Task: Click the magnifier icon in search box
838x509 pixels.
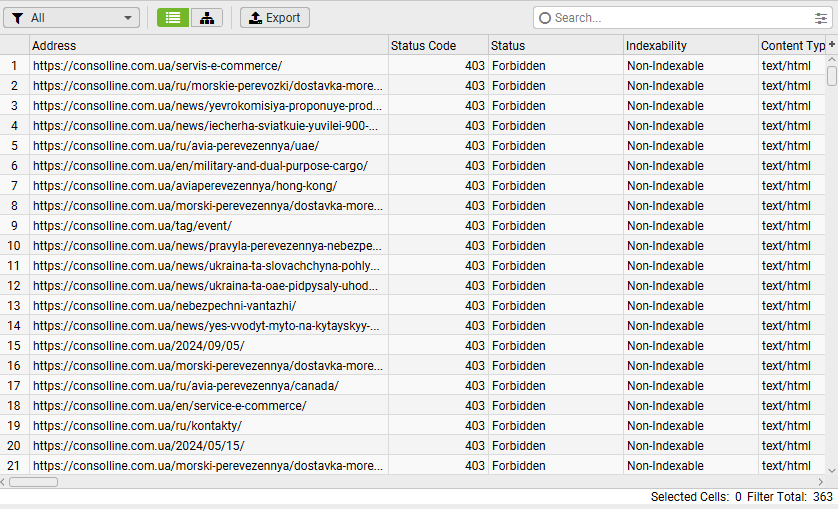Action: pos(545,18)
